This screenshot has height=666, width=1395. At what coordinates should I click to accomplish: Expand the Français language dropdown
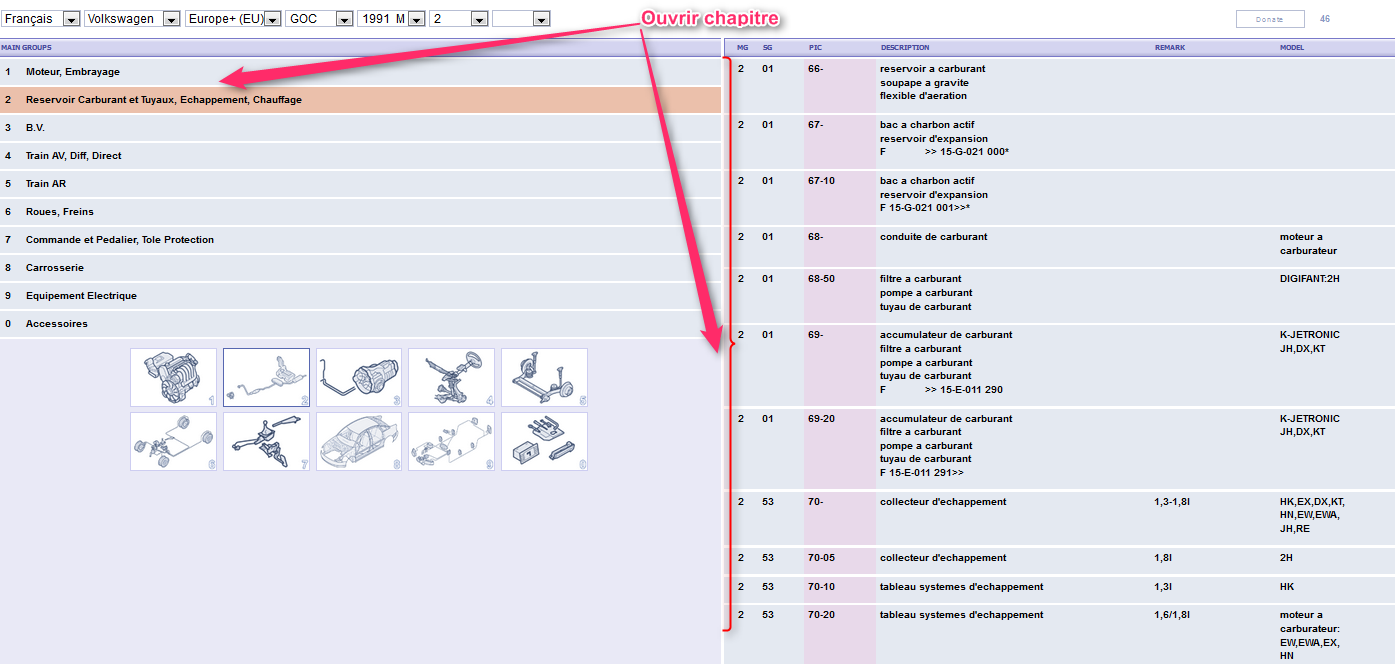41,19
